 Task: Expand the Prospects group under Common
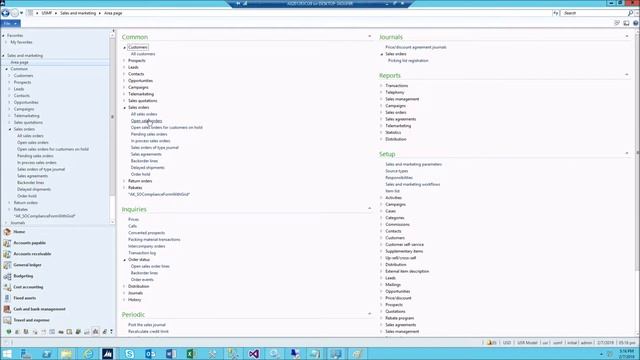coord(124,61)
